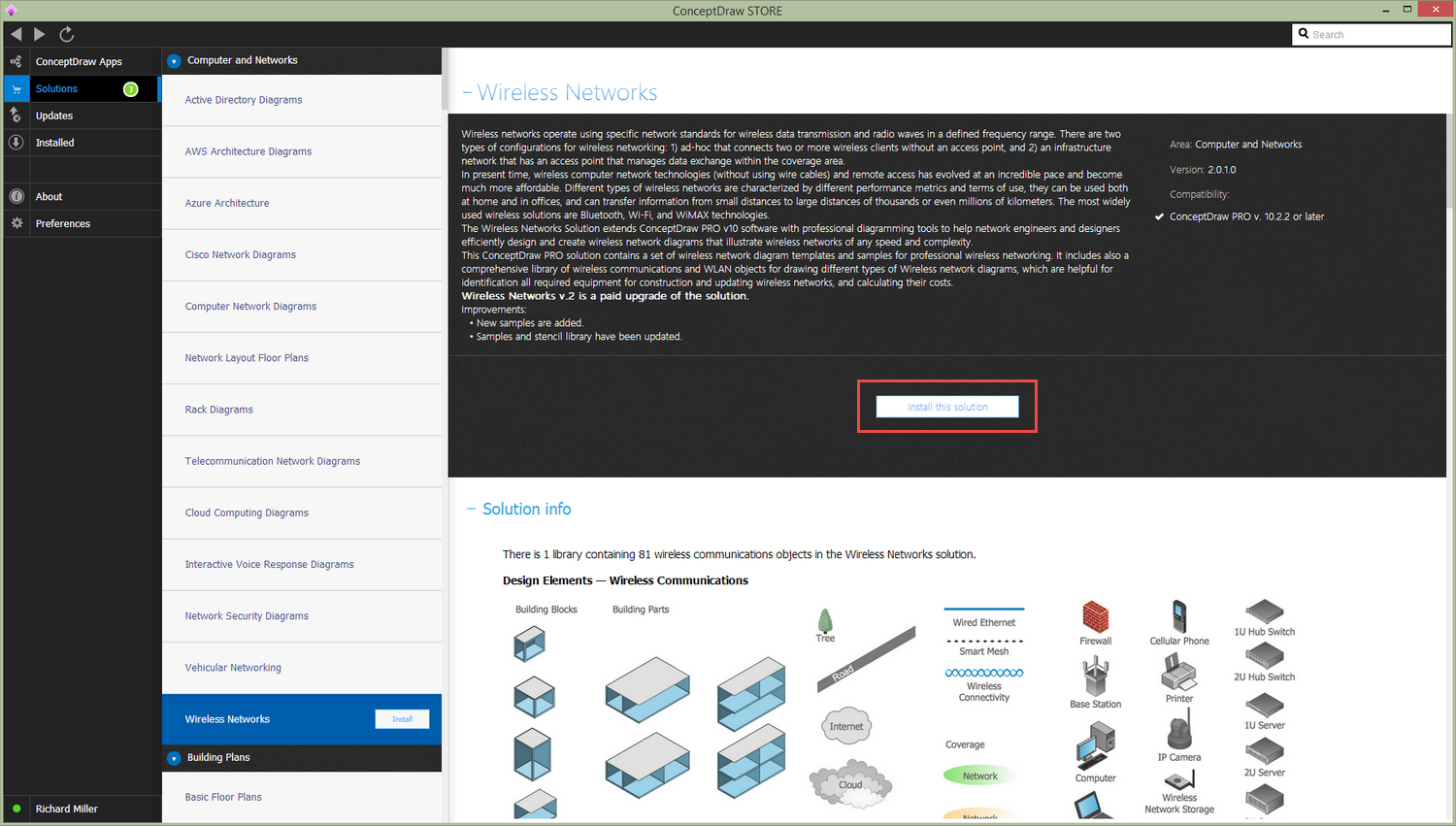Collapse the Building Plans category
The image size is (1456, 826).
174,758
